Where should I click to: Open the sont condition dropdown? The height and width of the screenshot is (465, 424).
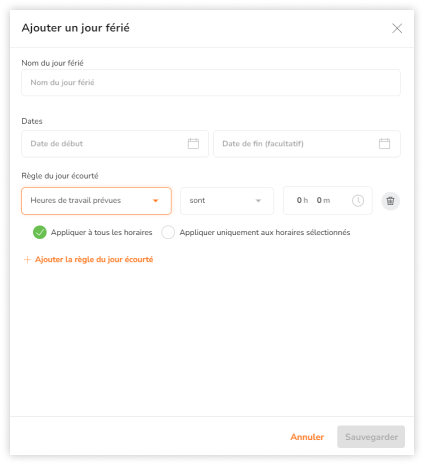(227, 201)
